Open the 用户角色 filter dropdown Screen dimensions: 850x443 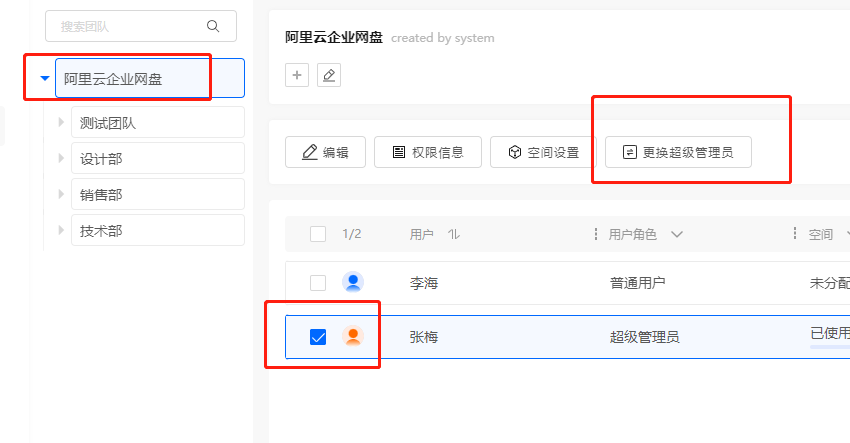677,234
